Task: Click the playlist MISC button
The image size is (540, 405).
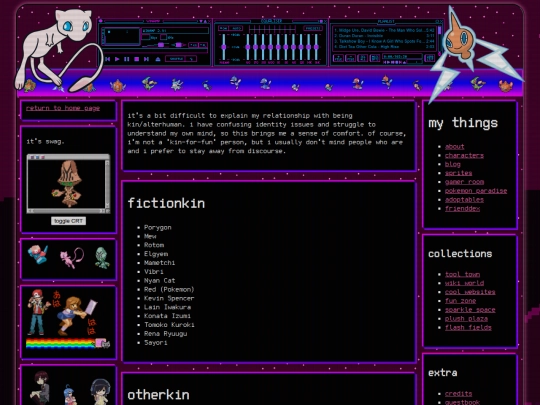Action: point(375,58)
